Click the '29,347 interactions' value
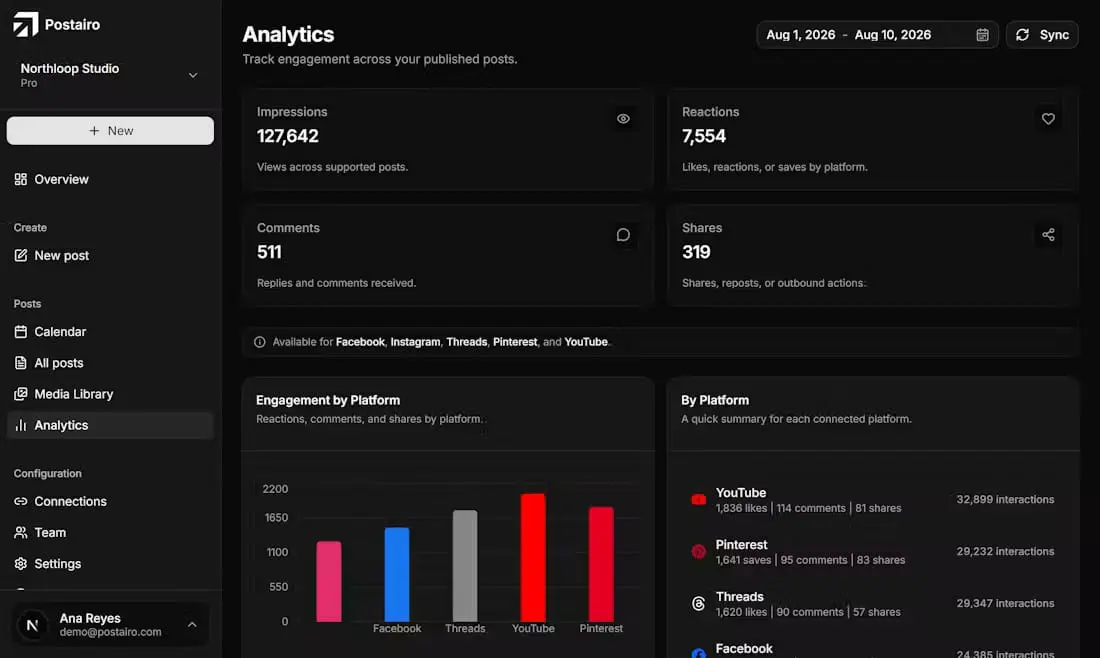1100x658 pixels. point(1005,603)
